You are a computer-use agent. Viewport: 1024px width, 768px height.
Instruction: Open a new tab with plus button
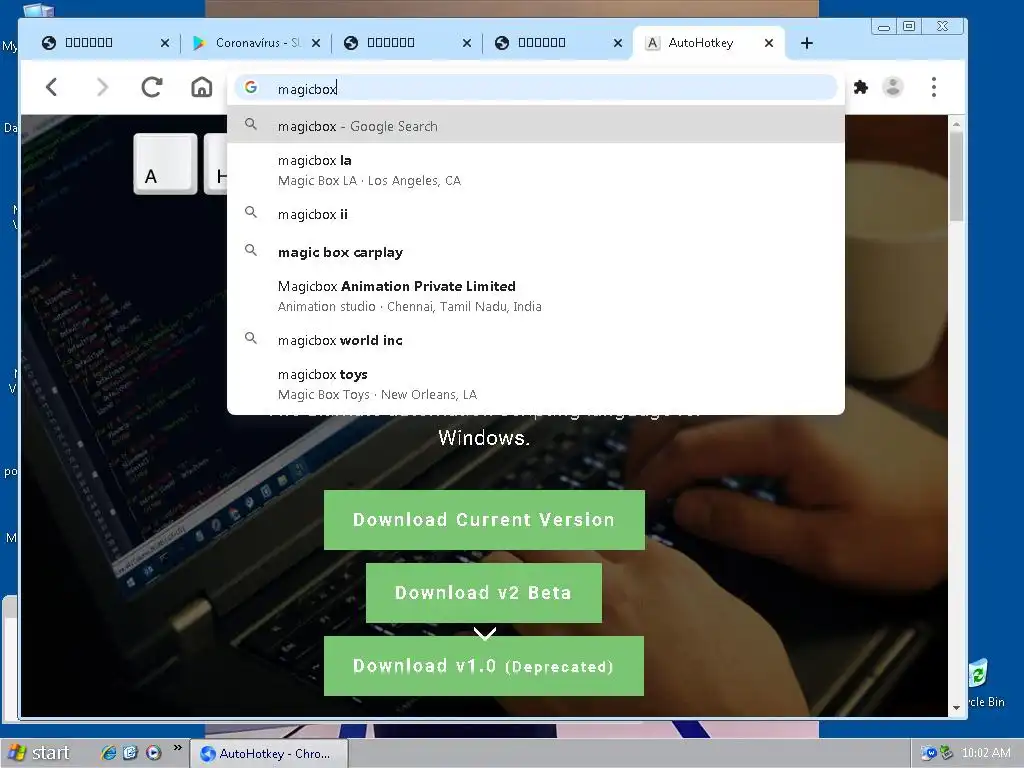tap(807, 43)
